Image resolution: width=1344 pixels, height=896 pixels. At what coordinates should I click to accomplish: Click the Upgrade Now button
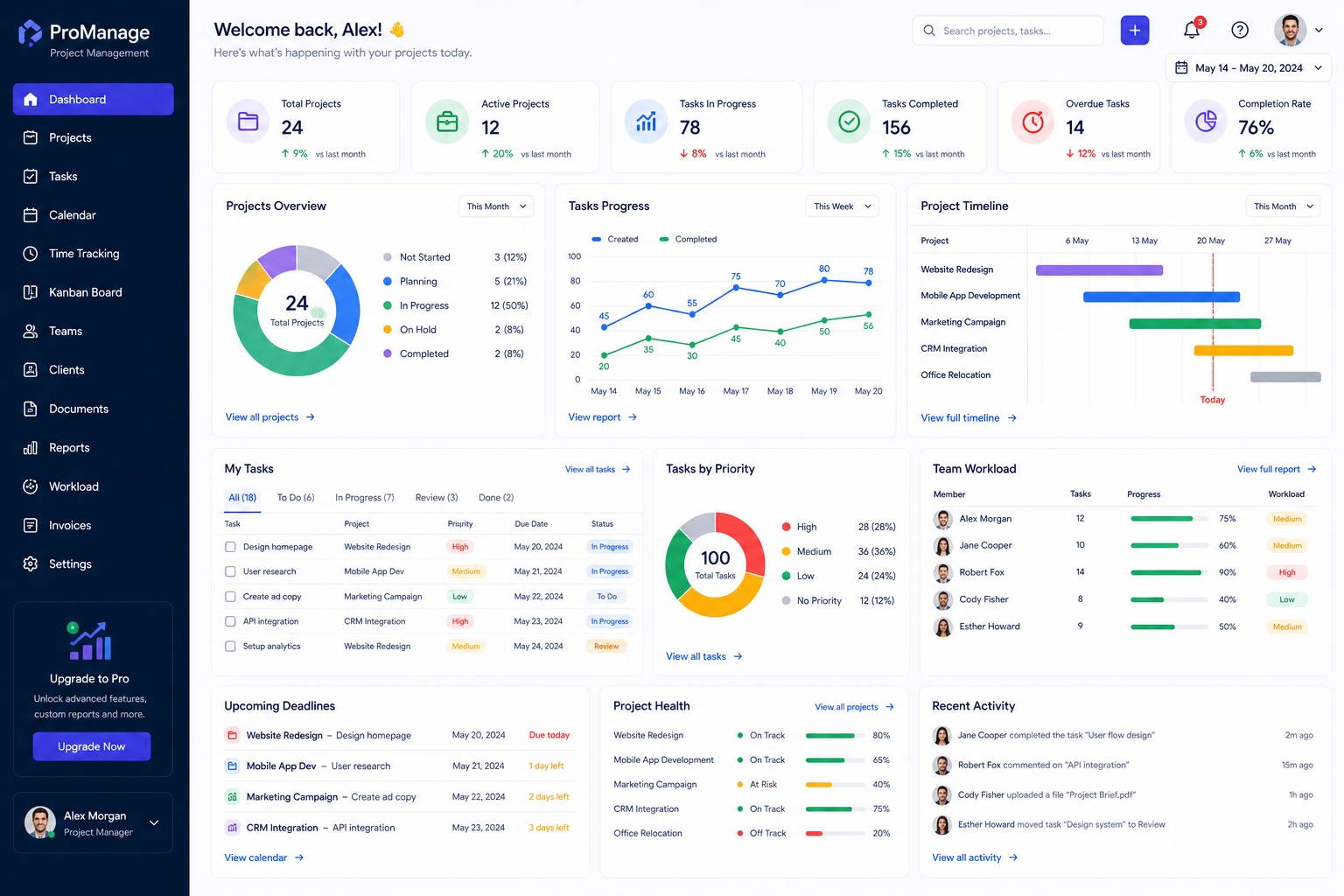point(92,746)
